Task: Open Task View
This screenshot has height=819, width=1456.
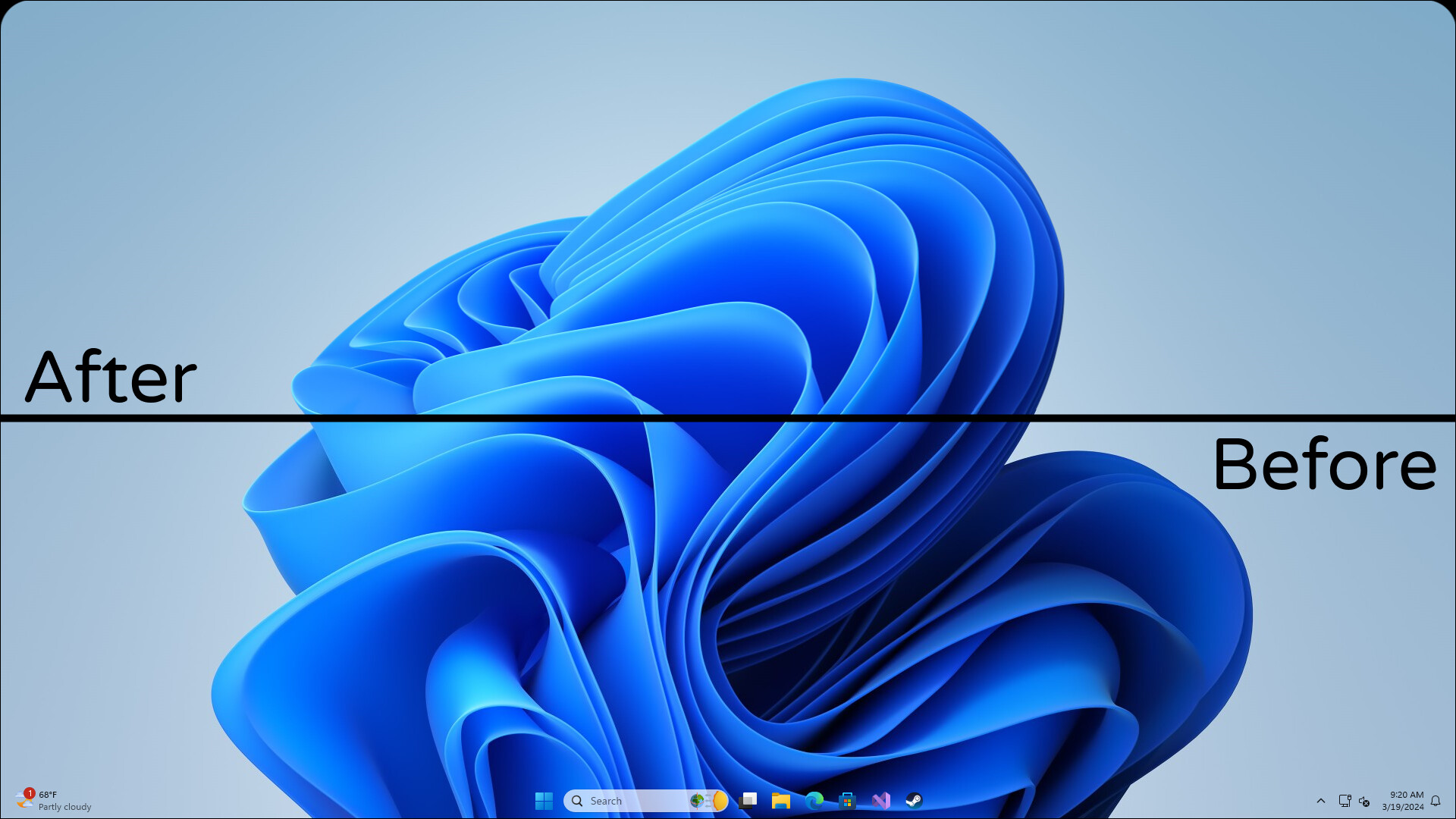Action: [x=749, y=801]
